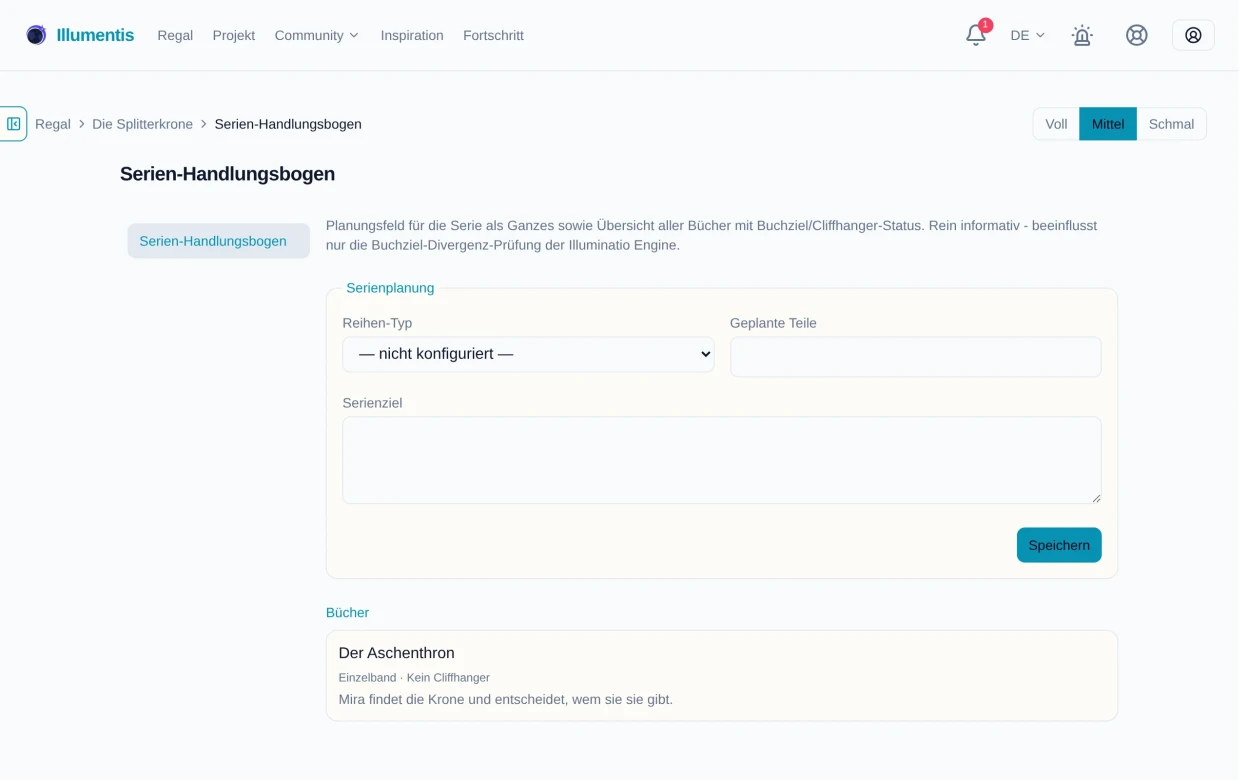The height and width of the screenshot is (780, 1248).
Task: Click the alarm siren icon
Action: [x=1082, y=35]
